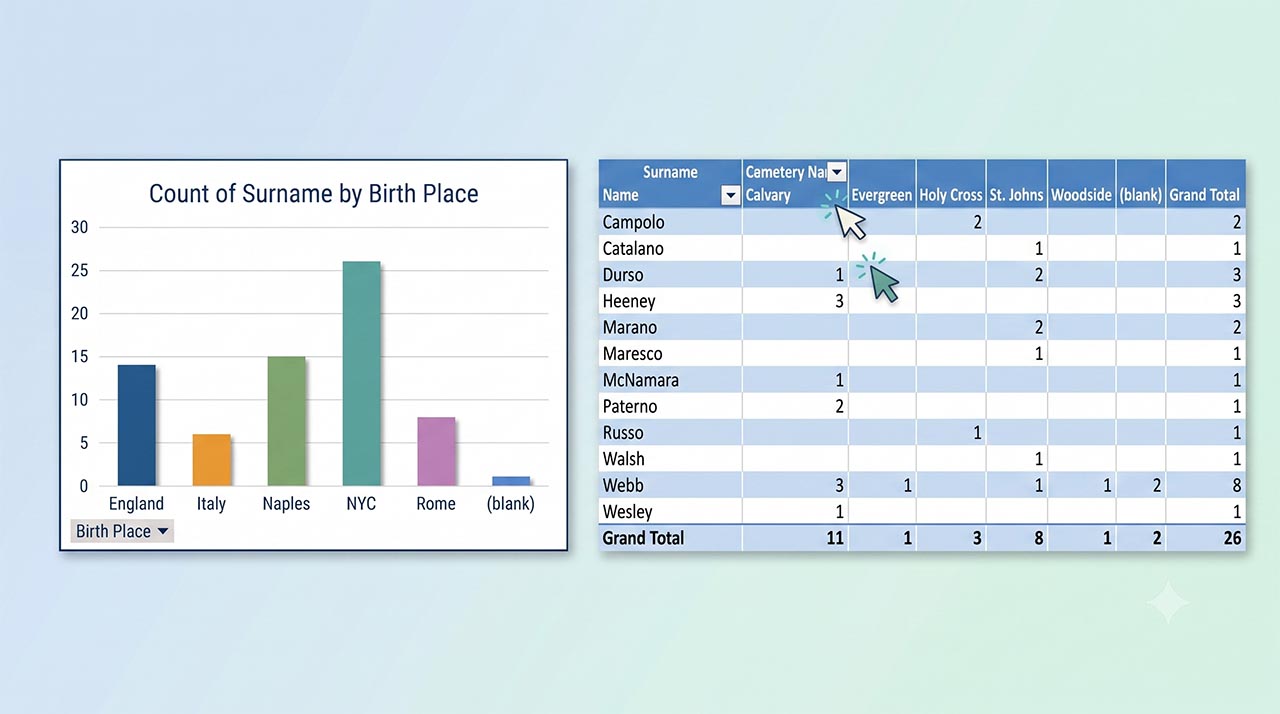This screenshot has height=714, width=1280.
Task: Select the McNamara row label
Action: tap(640, 380)
